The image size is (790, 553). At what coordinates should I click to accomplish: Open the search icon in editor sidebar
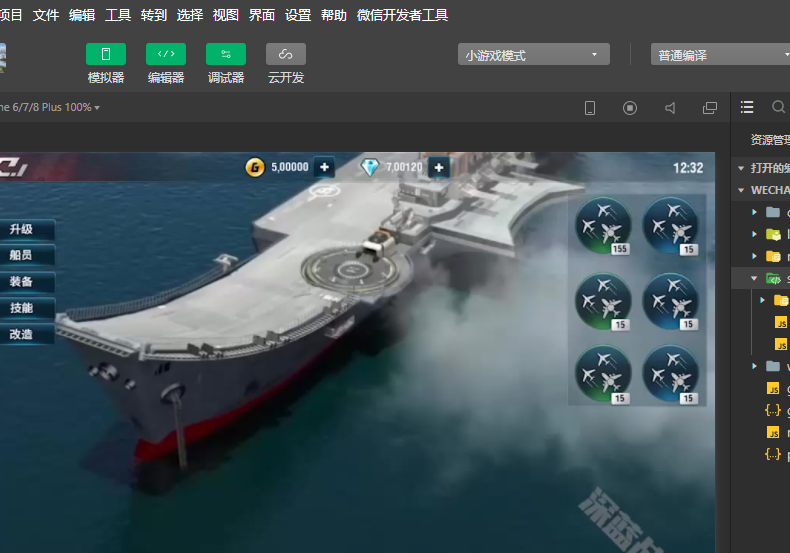pos(778,107)
